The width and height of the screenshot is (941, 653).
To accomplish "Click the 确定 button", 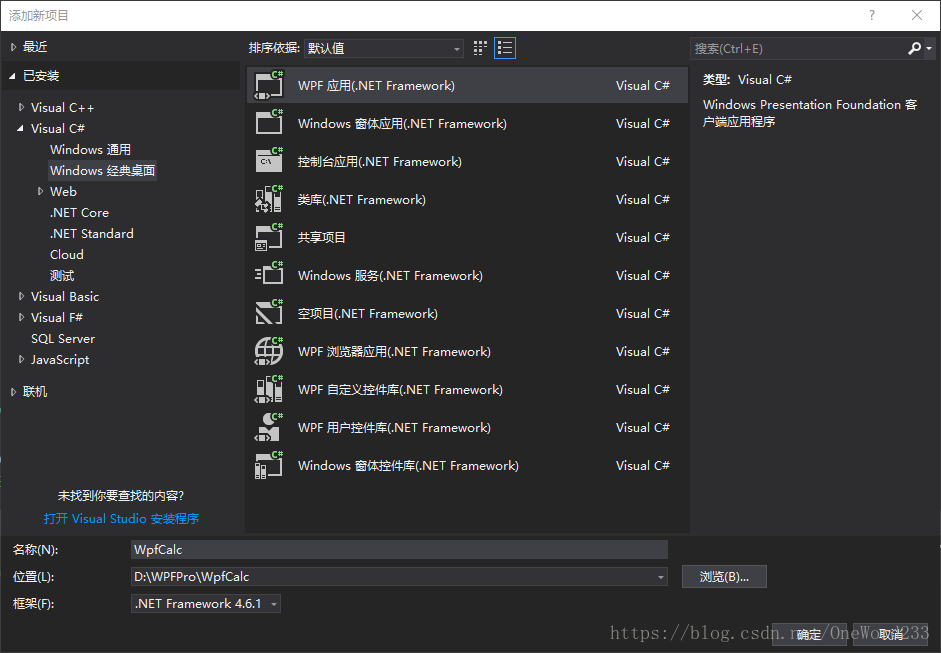I will (809, 634).
